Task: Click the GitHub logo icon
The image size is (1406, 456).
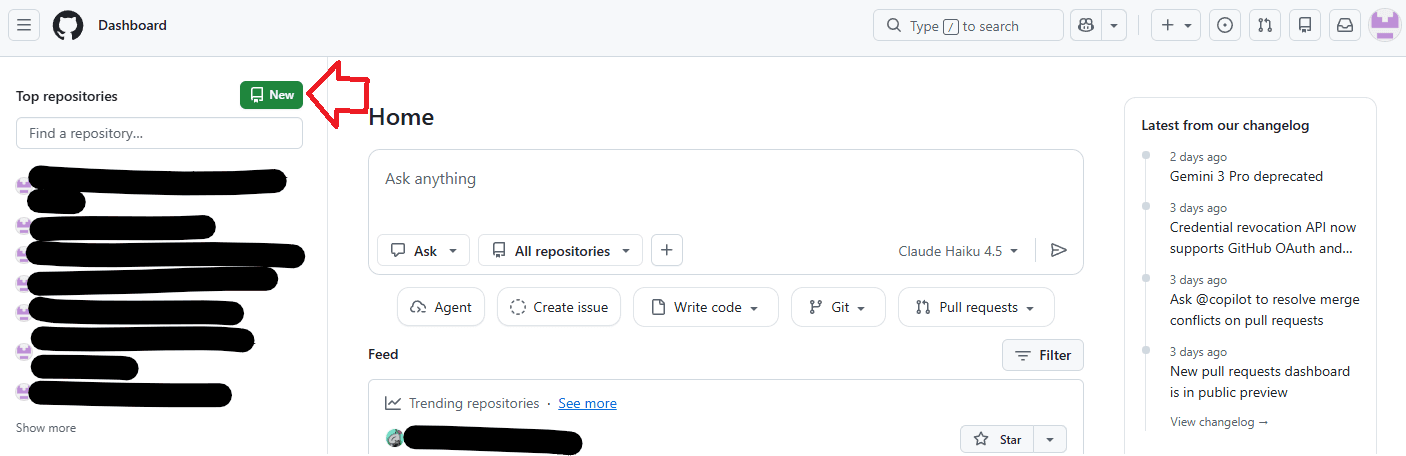Action: (68, 26)
